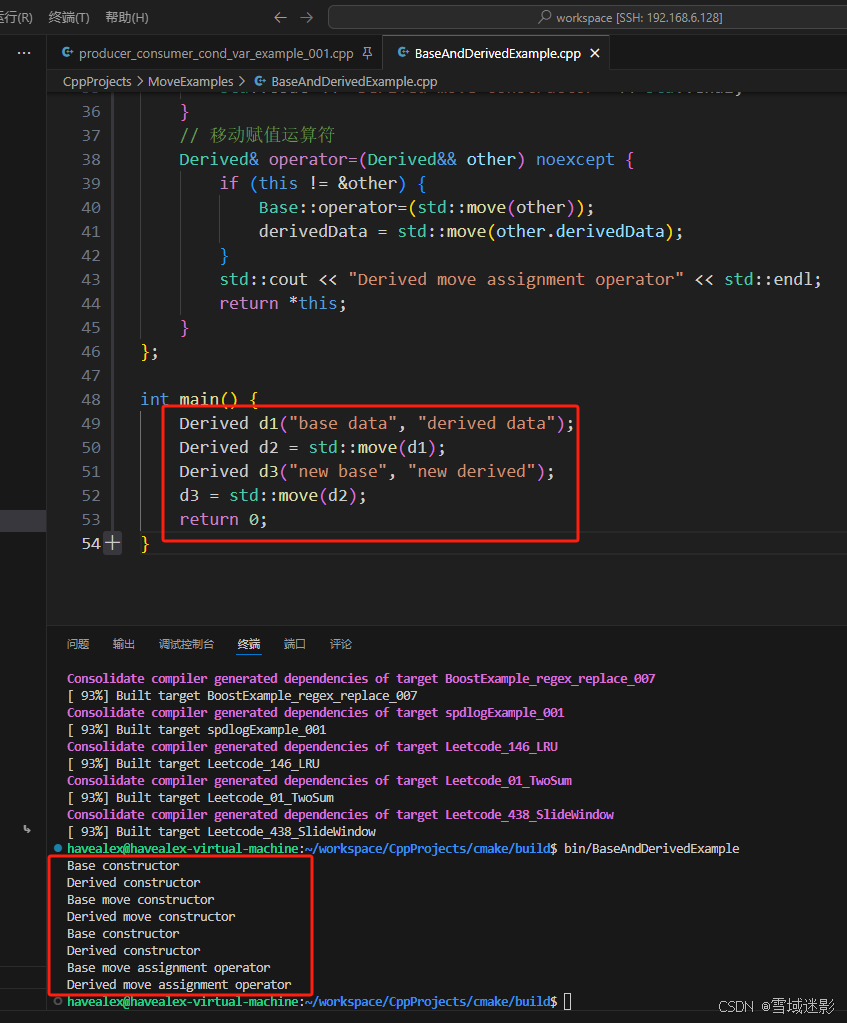The image size is (847, 1023).
Task: Navigate back using the left arrow icon
Action: click(x=281, y=17)
